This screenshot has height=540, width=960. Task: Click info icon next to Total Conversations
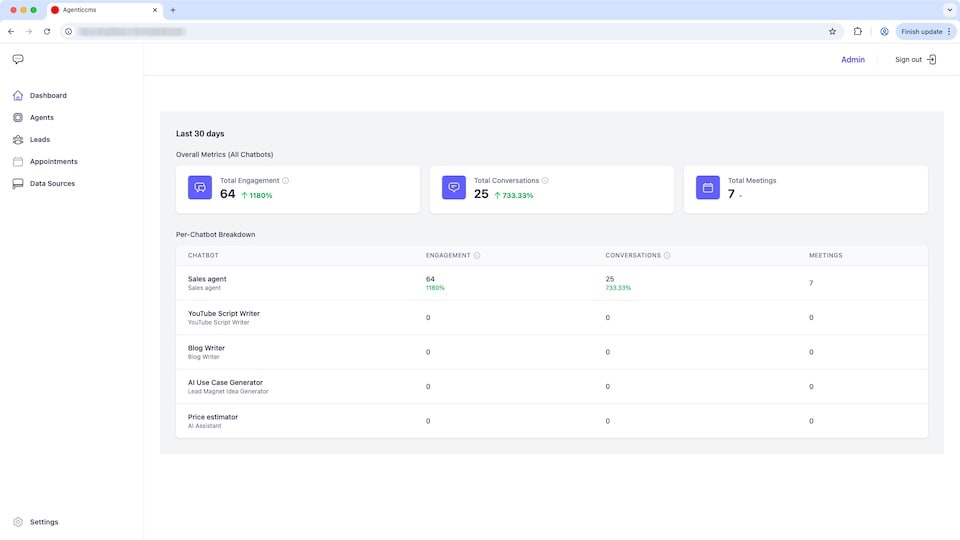545,181
